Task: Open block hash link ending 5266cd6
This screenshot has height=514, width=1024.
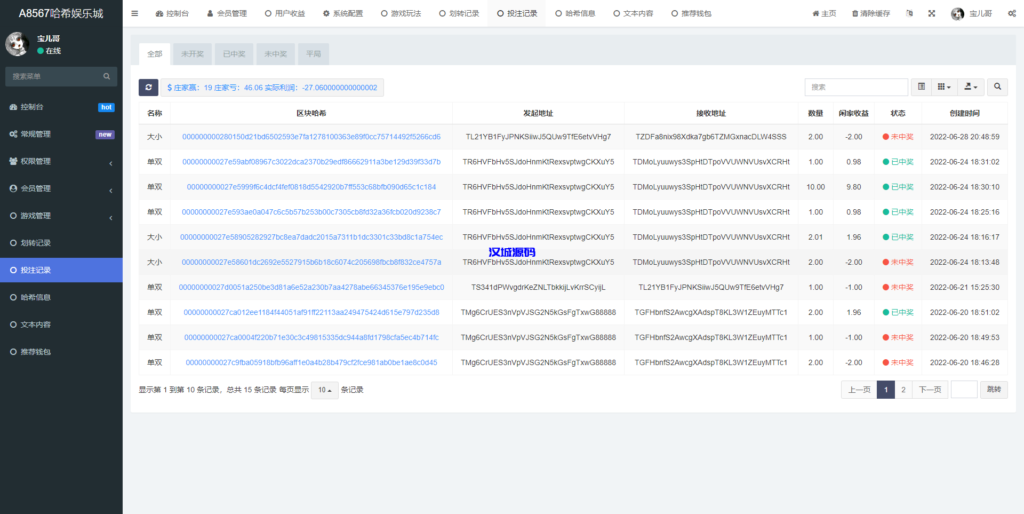Action: click(x=311, y=137)
